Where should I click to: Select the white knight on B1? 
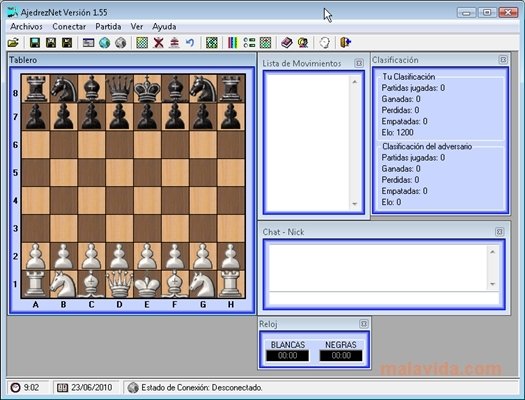click(63, 284)
